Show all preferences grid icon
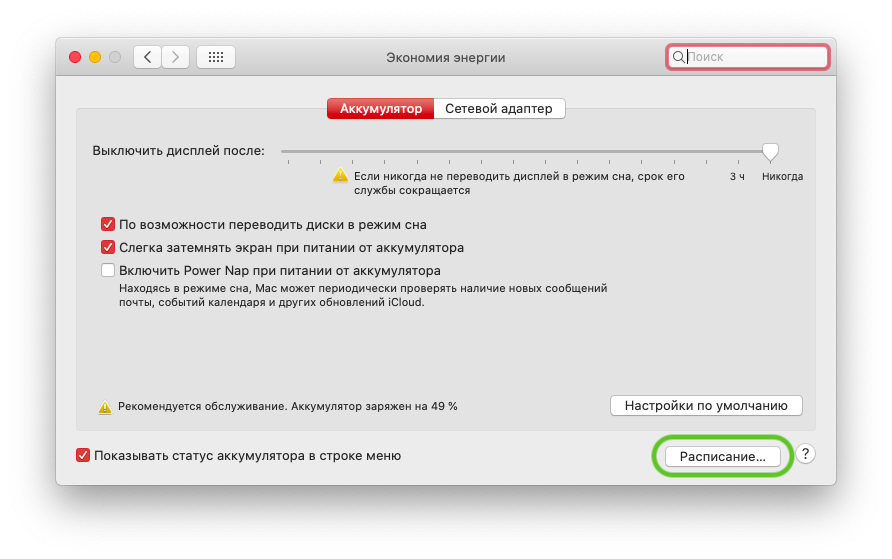This screenshot has height=559, width=892. pyautogui.click(x=216, y=57)
